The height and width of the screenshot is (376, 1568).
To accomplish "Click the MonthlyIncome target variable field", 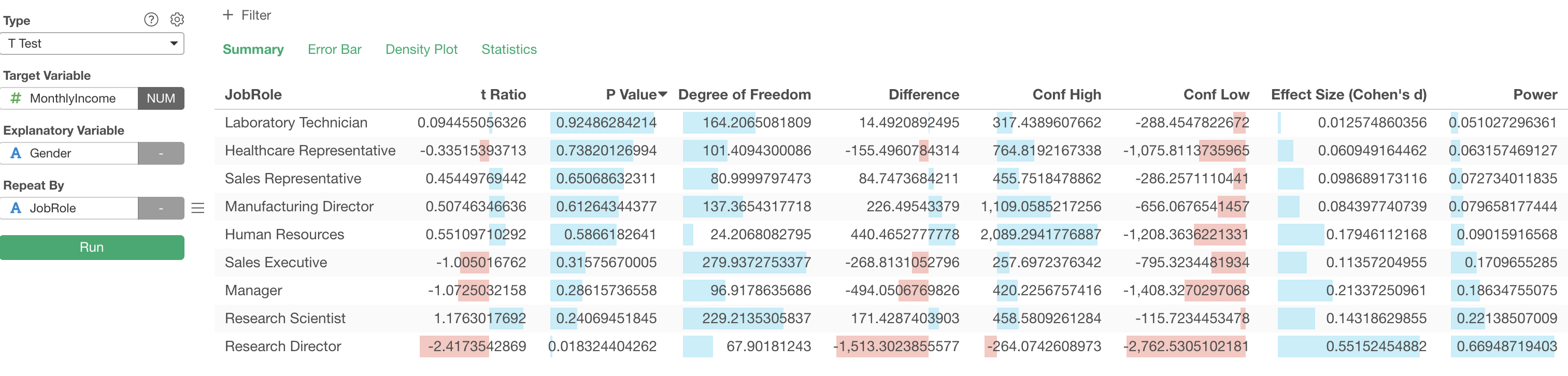I will pos(69,98).
